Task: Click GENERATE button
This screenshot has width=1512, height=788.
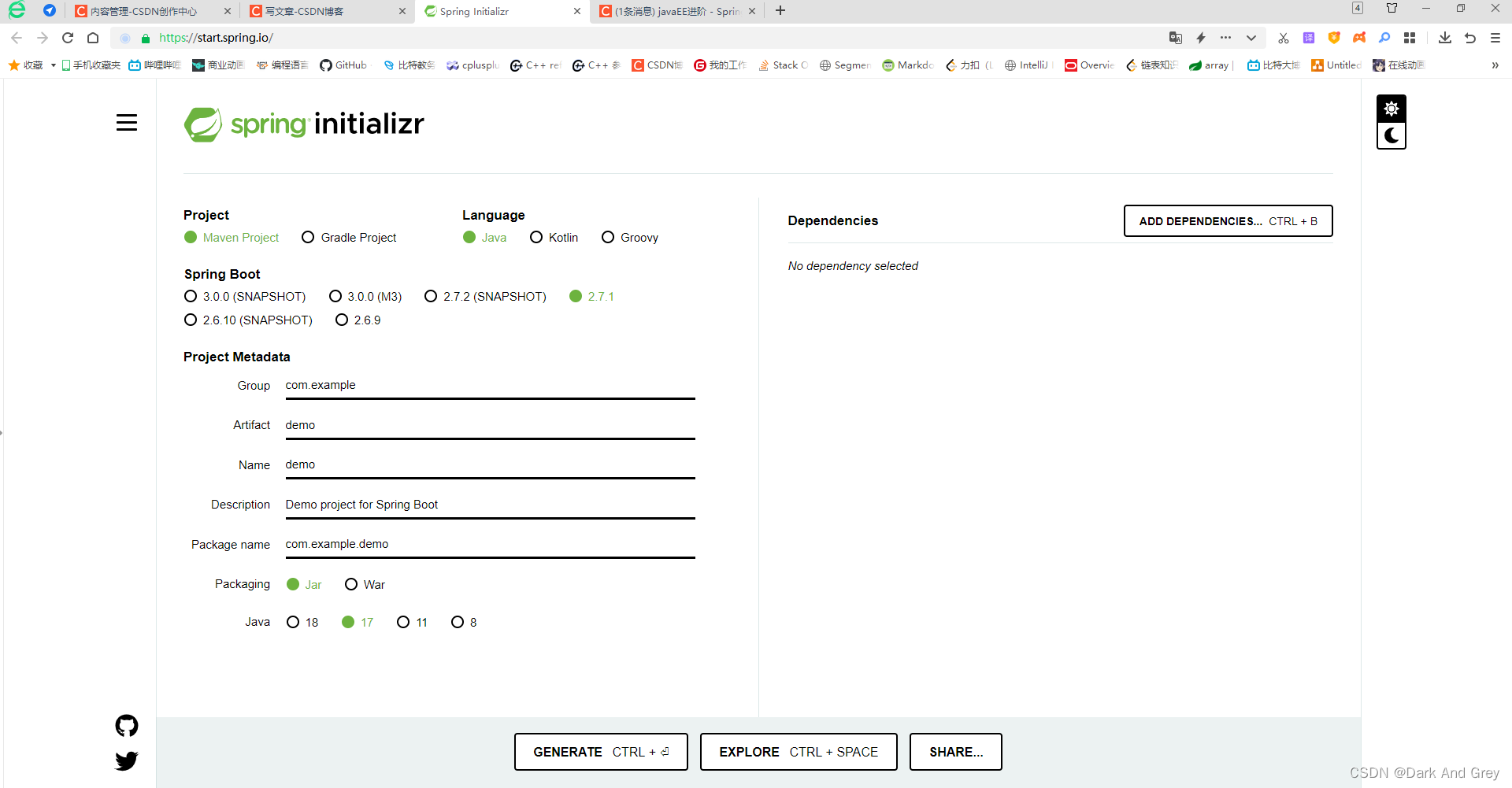Action: tap(601, 752)
